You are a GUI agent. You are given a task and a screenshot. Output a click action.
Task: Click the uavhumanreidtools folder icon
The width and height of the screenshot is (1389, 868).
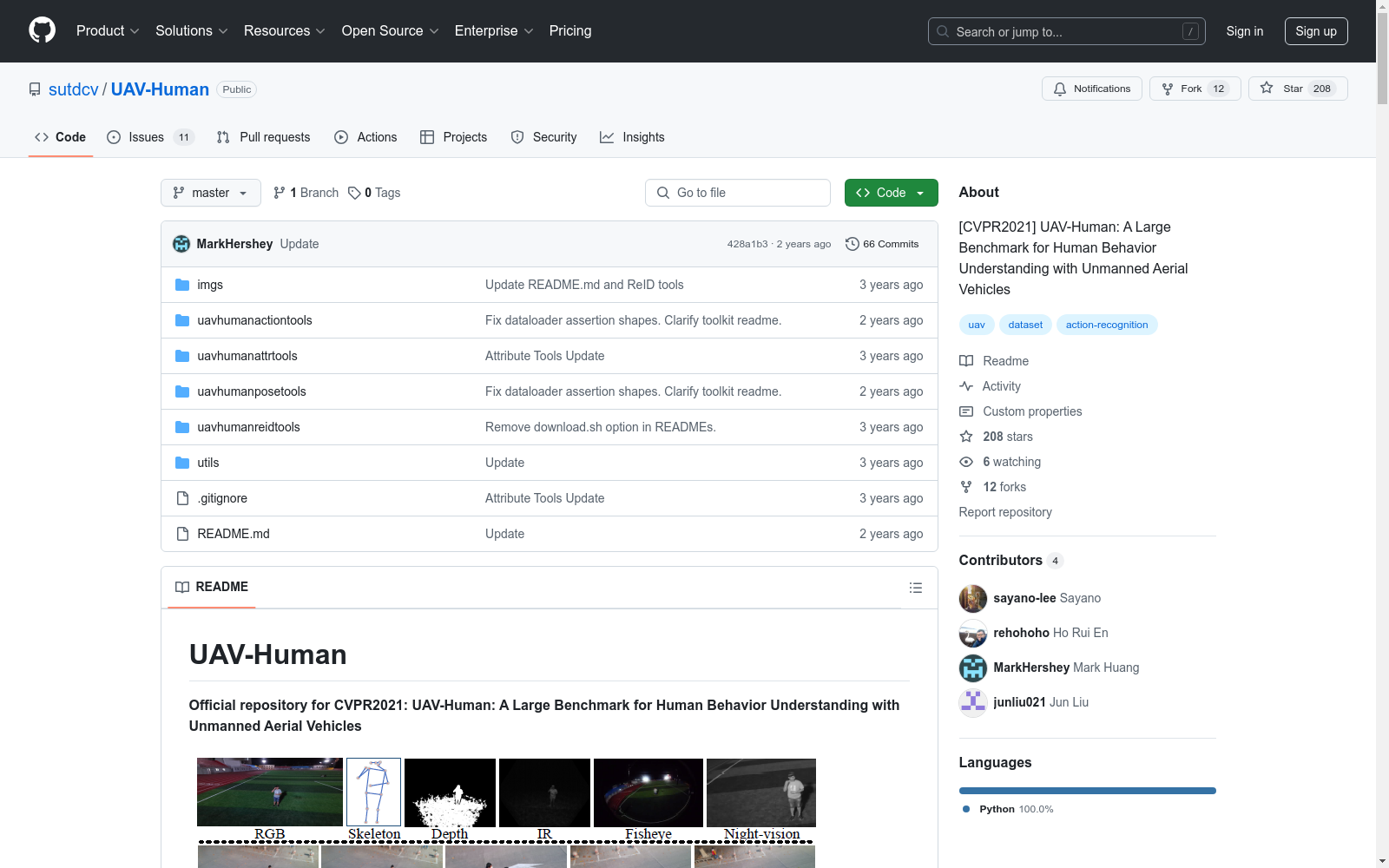pos(182,427)
